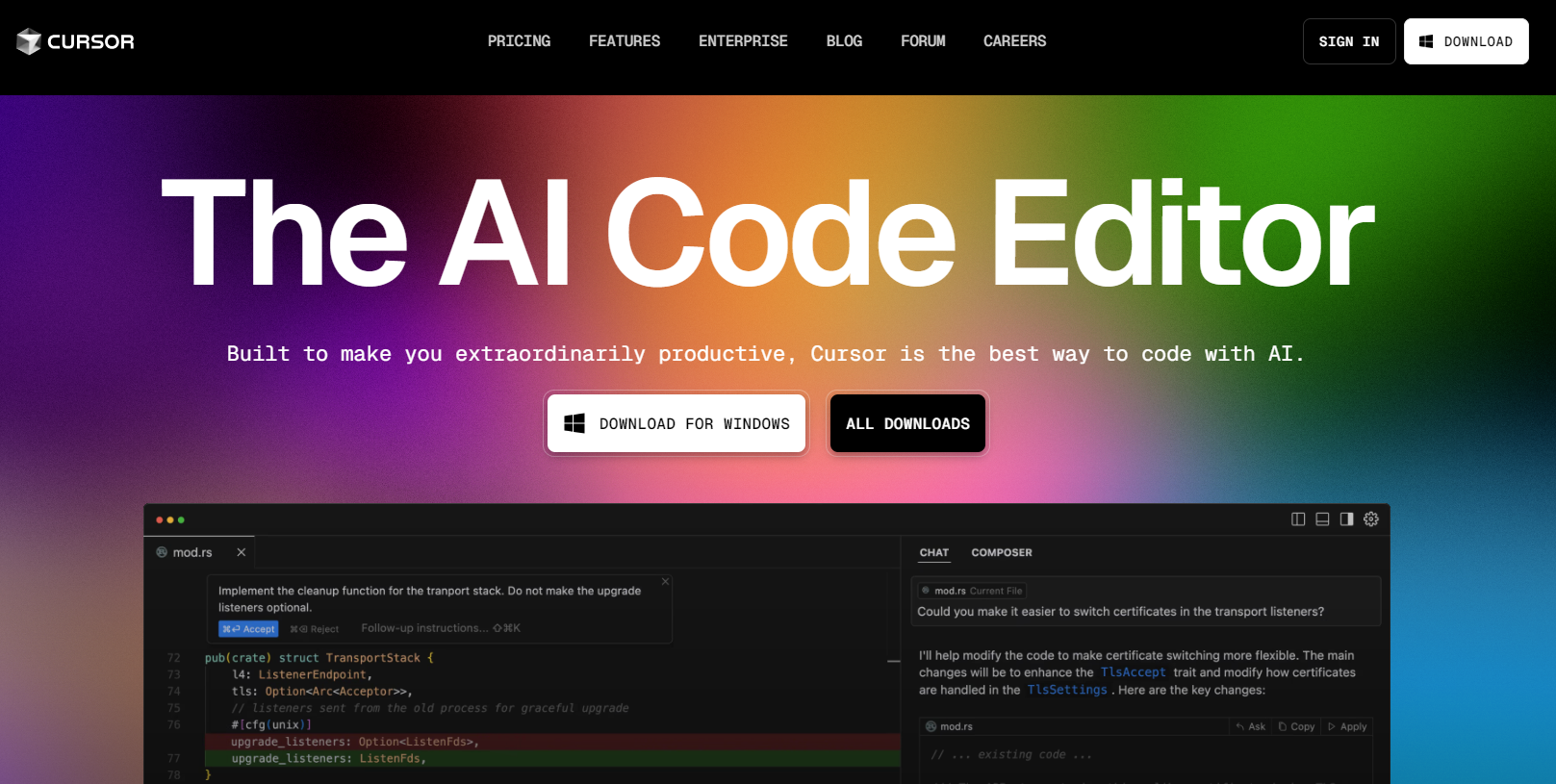Toggle bottom panel layout icon in editor

coord(1322,519)
